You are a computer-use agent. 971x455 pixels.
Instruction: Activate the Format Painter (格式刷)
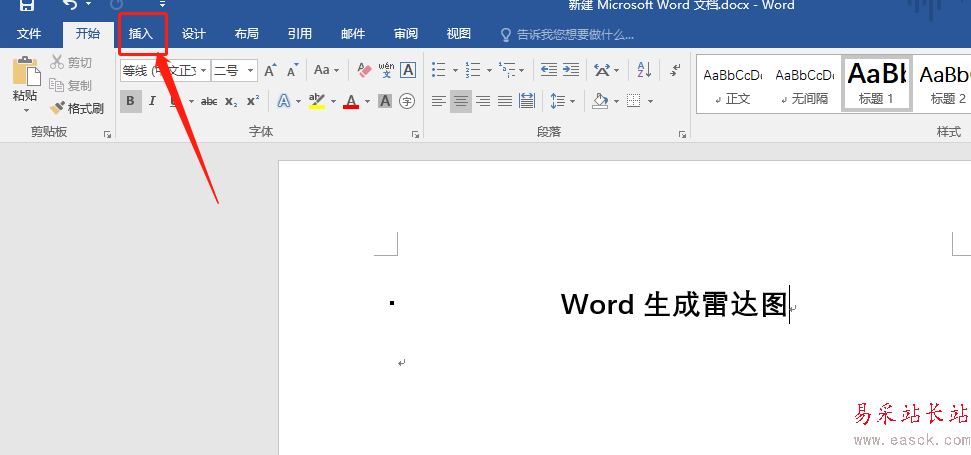[77, 108]
